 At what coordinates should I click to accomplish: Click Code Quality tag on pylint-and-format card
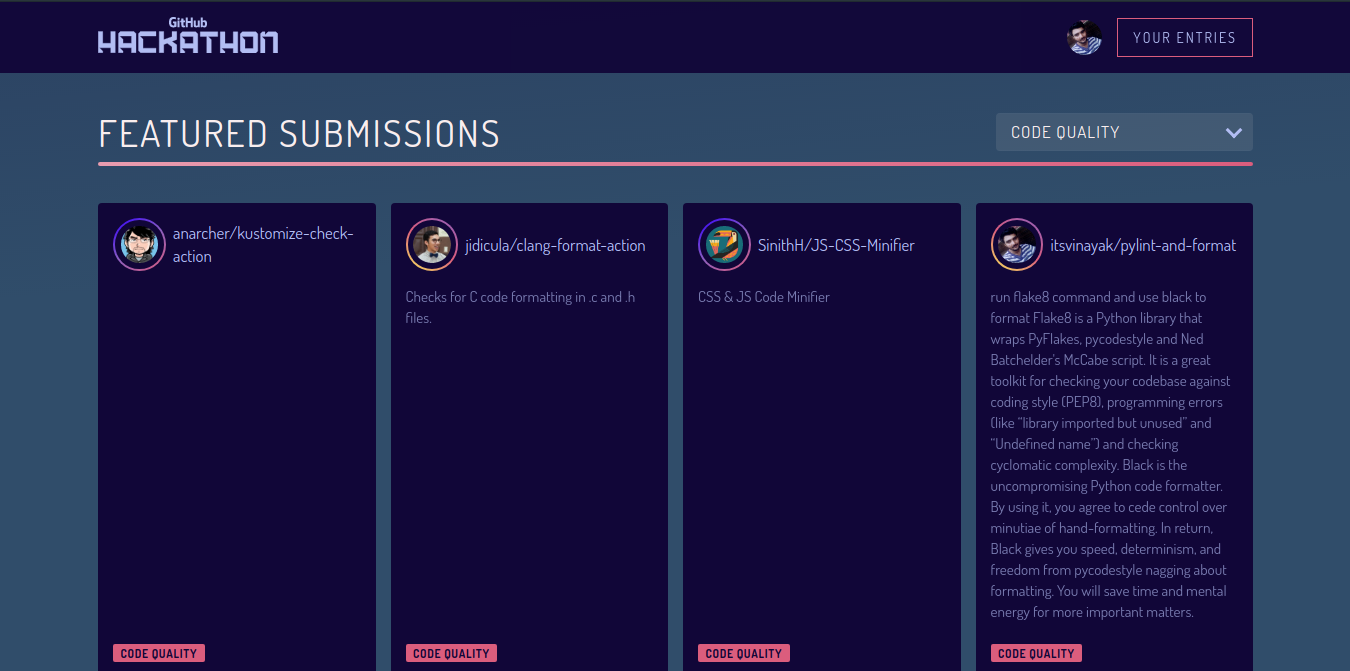(x=1036, y=653)
